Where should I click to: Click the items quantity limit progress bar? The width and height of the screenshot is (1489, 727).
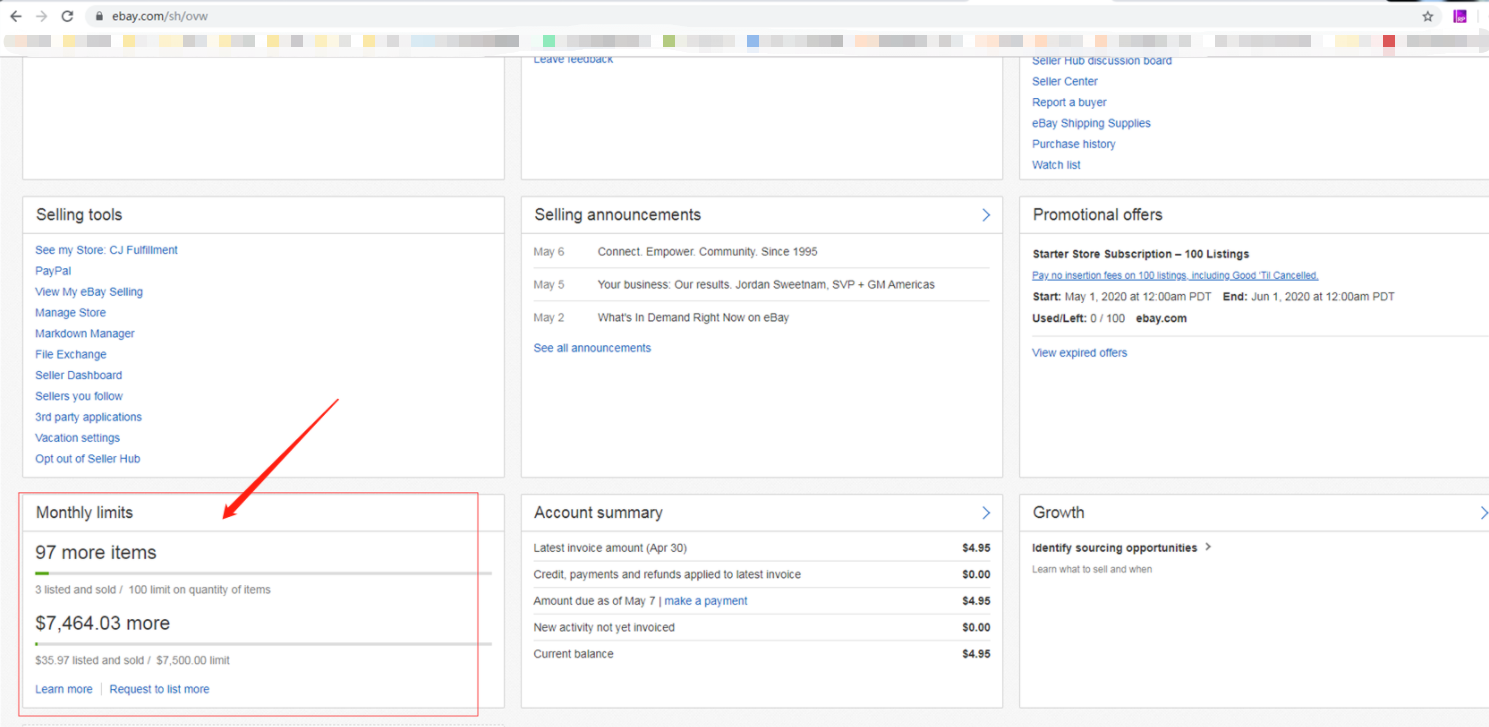point(263,573)
